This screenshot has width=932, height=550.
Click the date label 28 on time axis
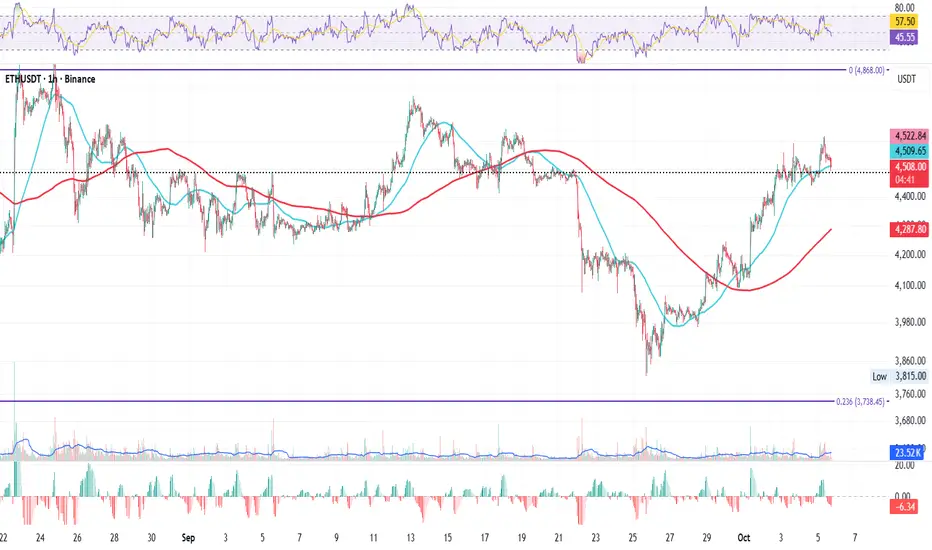(x=114, y=538)
